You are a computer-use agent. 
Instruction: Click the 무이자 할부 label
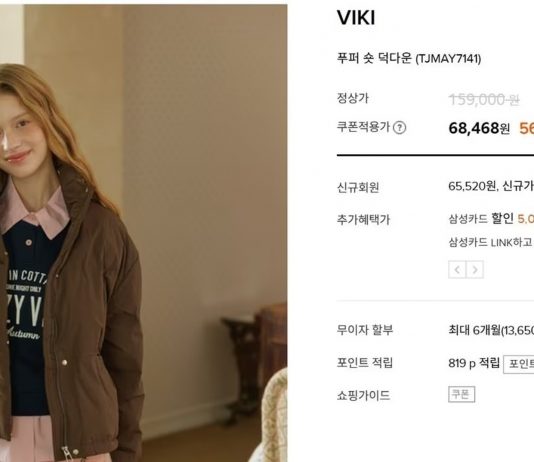point(365,330)
